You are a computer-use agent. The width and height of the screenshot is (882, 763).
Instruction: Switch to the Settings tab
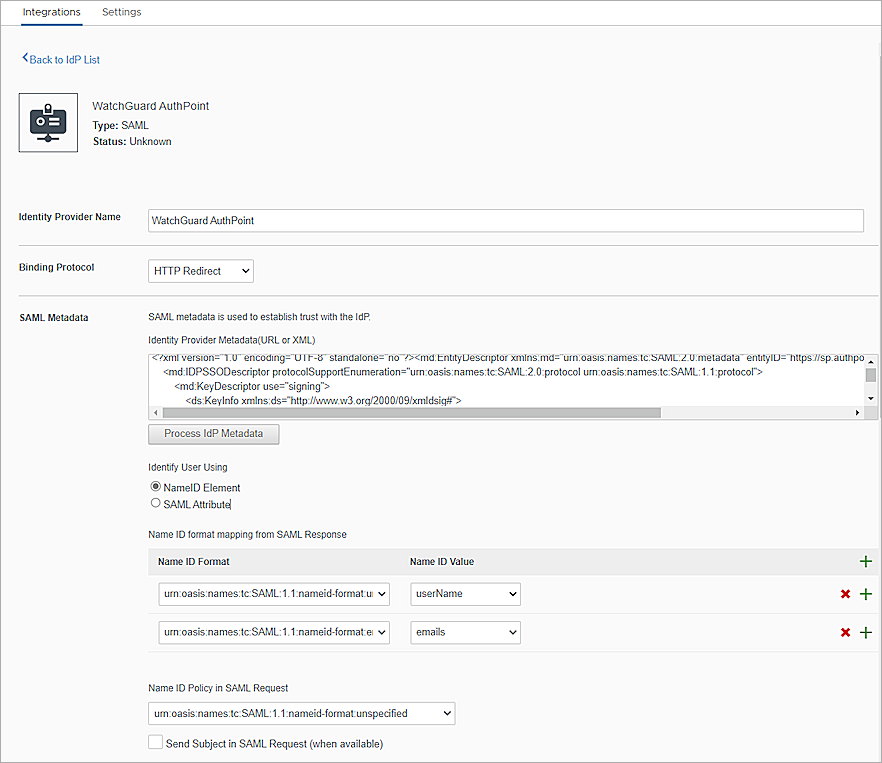pos(121,12)
